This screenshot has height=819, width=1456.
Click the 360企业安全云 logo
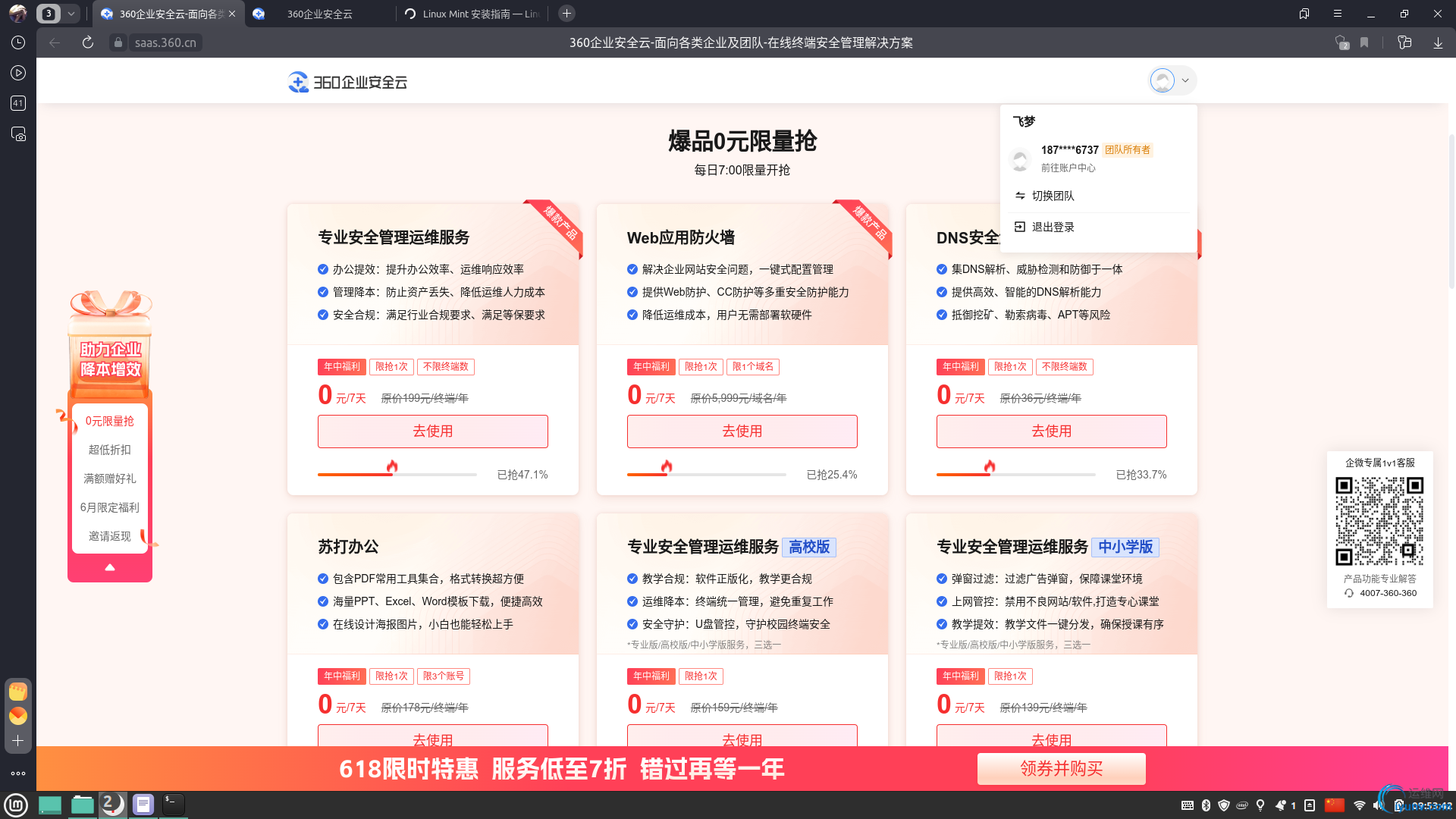[x=348, y=82]
